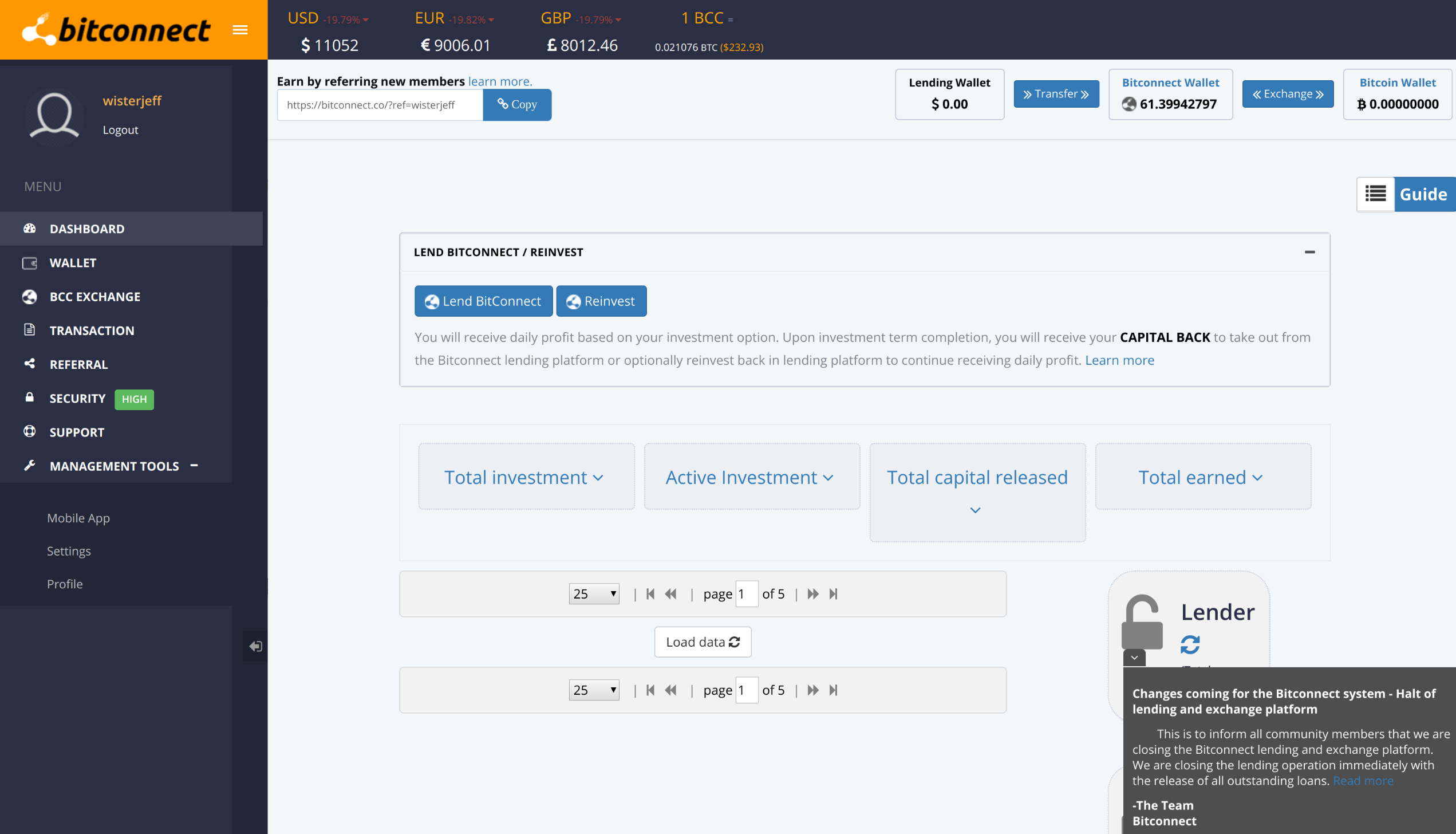Toggle the Guide view with the list icon

coord(1375,194)
